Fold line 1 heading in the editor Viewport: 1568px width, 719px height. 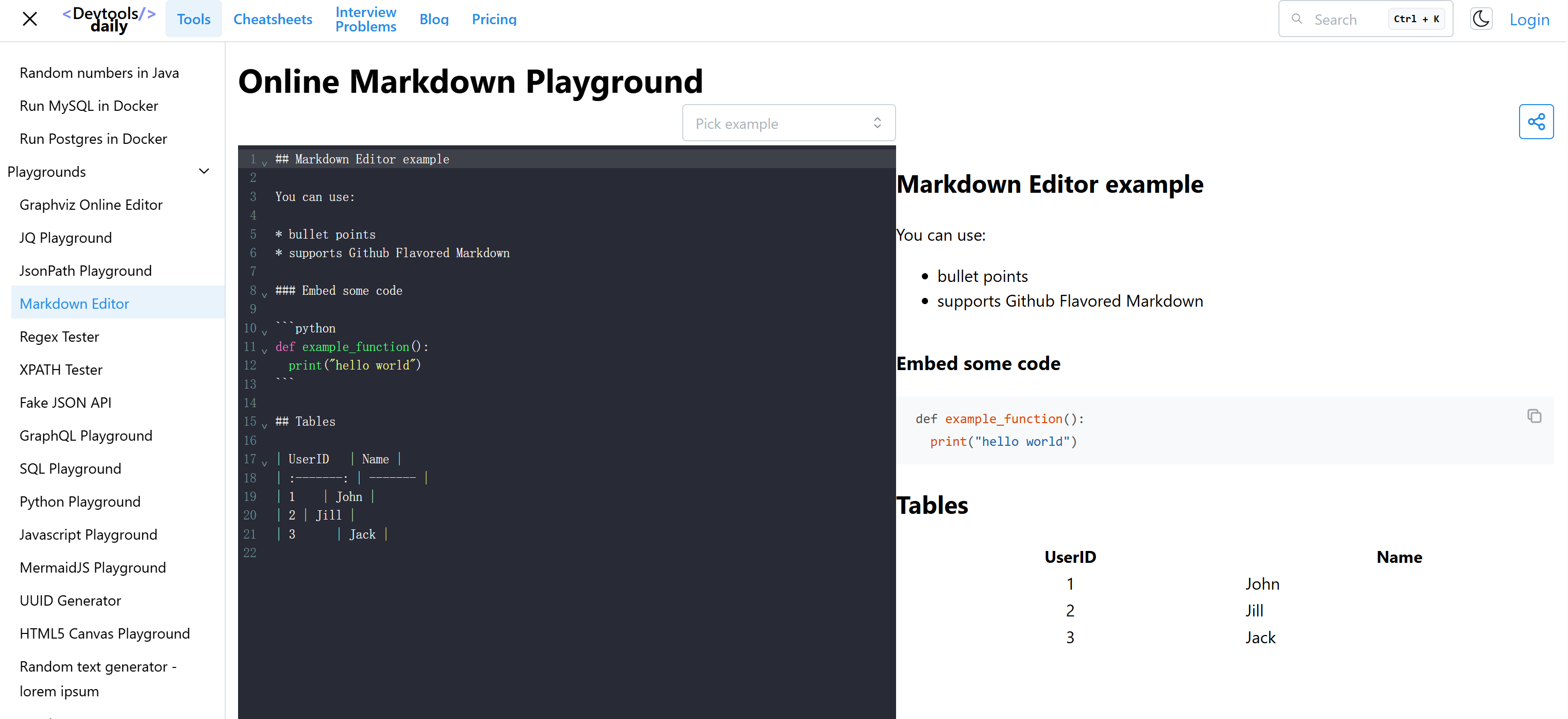pos(264,162)
